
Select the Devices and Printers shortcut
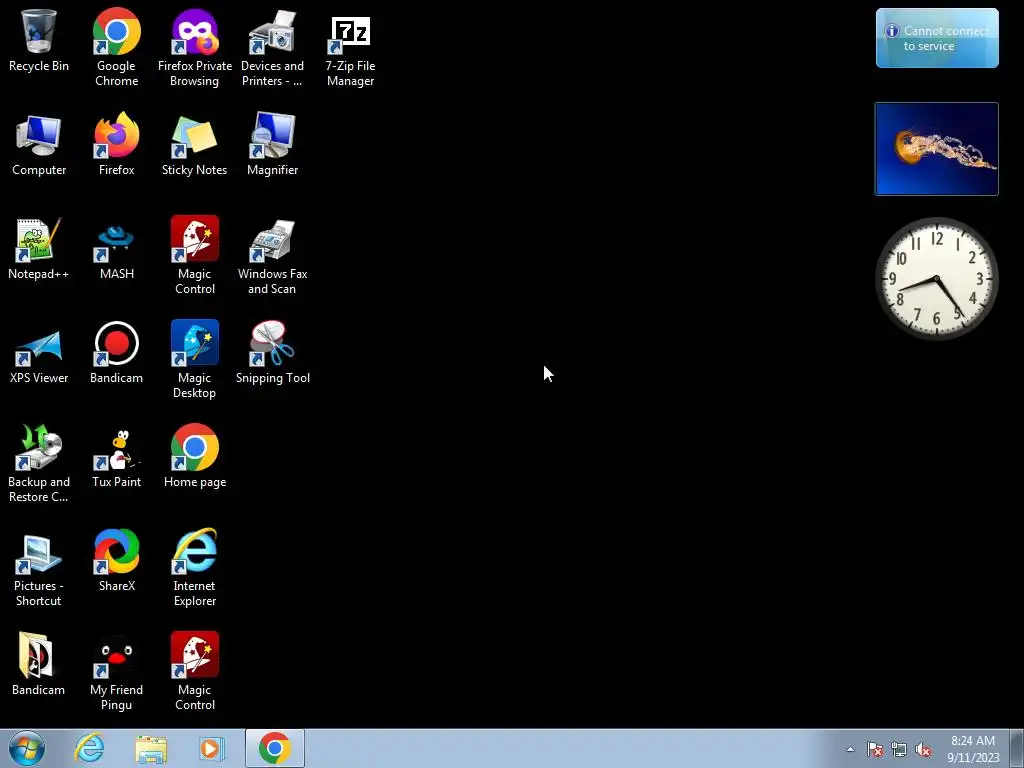click(x=272, y=47)
